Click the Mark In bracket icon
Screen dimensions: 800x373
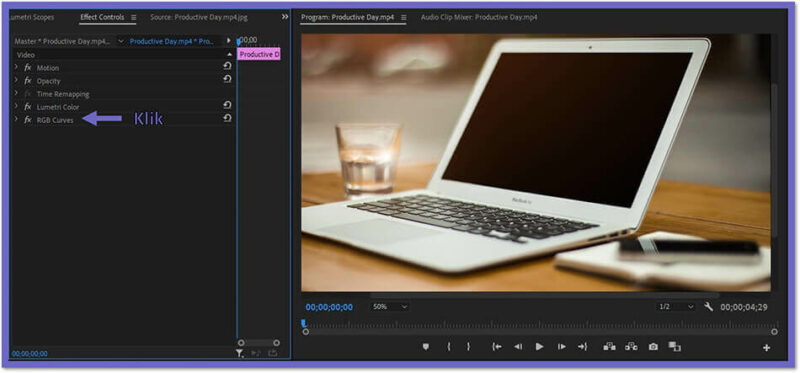point(448,346)
